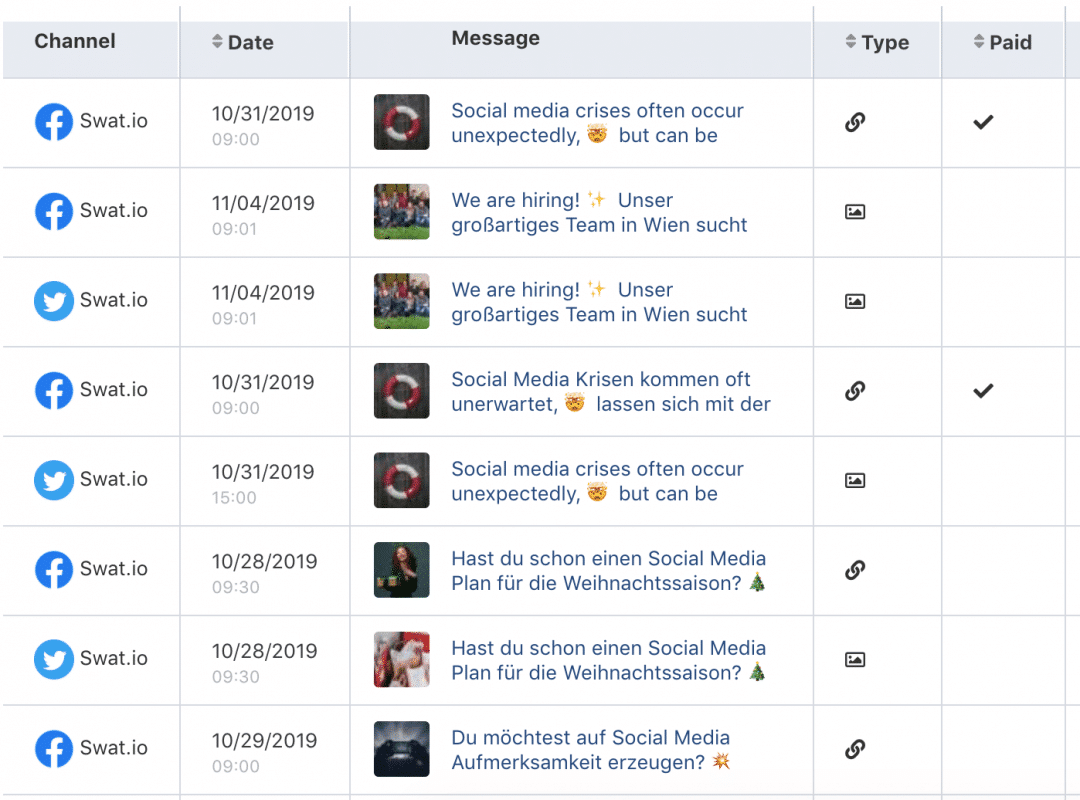
Task: Click Twitter icon in the 11/04/2019 row
Action: [54, 301]
